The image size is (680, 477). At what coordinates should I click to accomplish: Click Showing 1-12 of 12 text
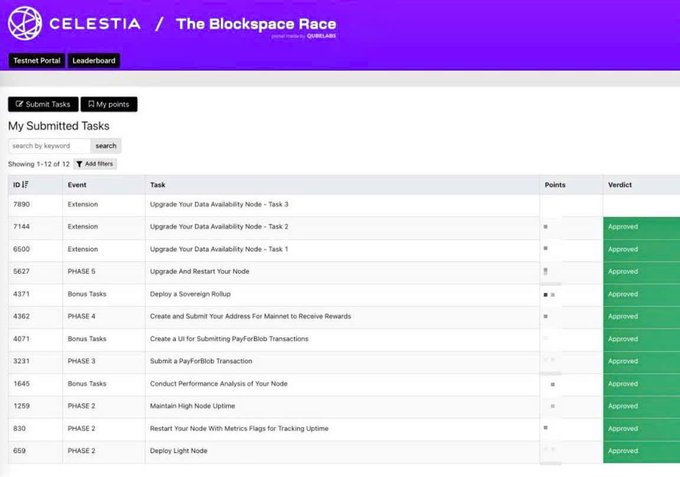click(x=39, y=164)
